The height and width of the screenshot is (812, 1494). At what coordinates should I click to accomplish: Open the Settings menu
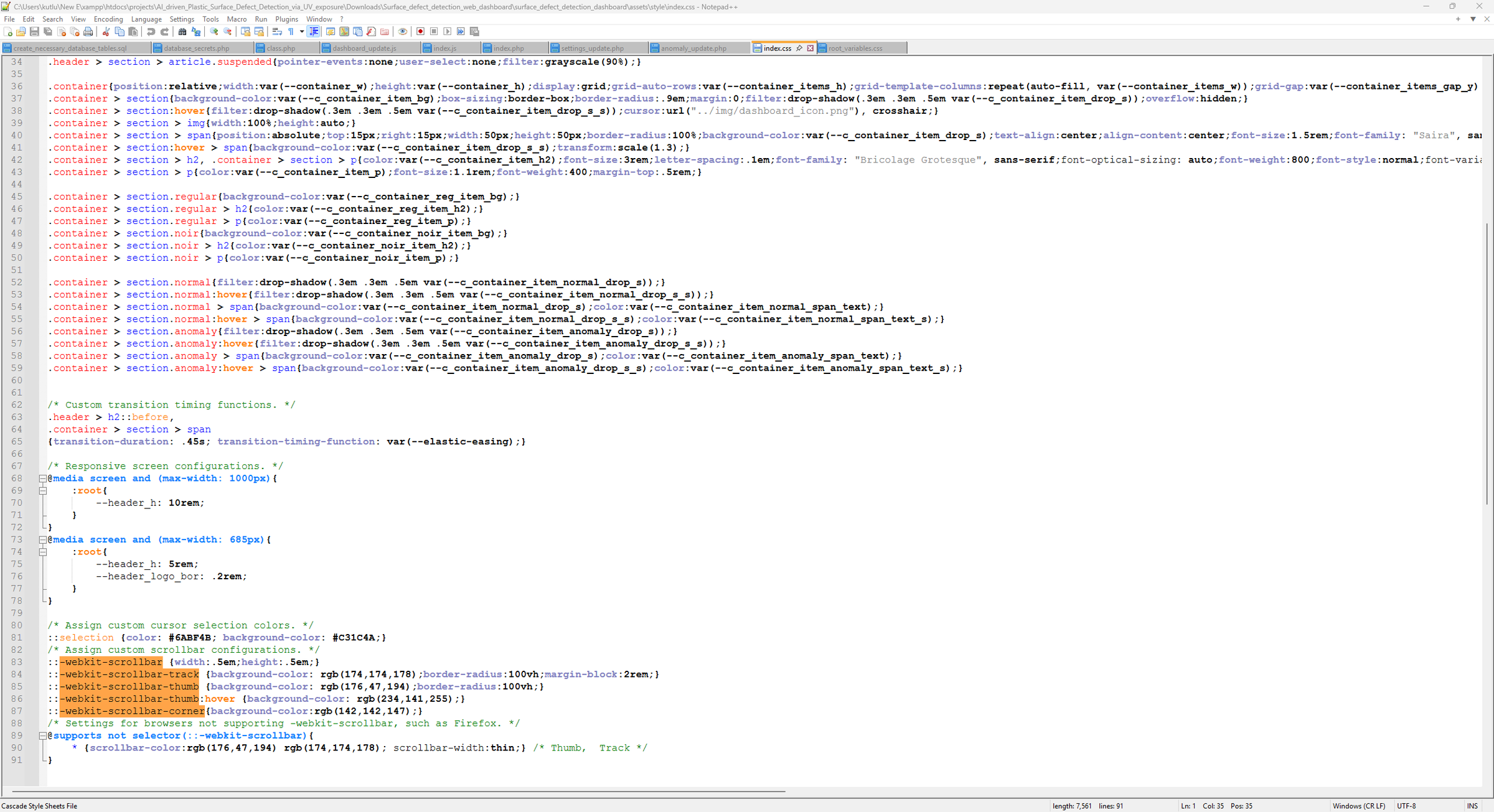182,19
